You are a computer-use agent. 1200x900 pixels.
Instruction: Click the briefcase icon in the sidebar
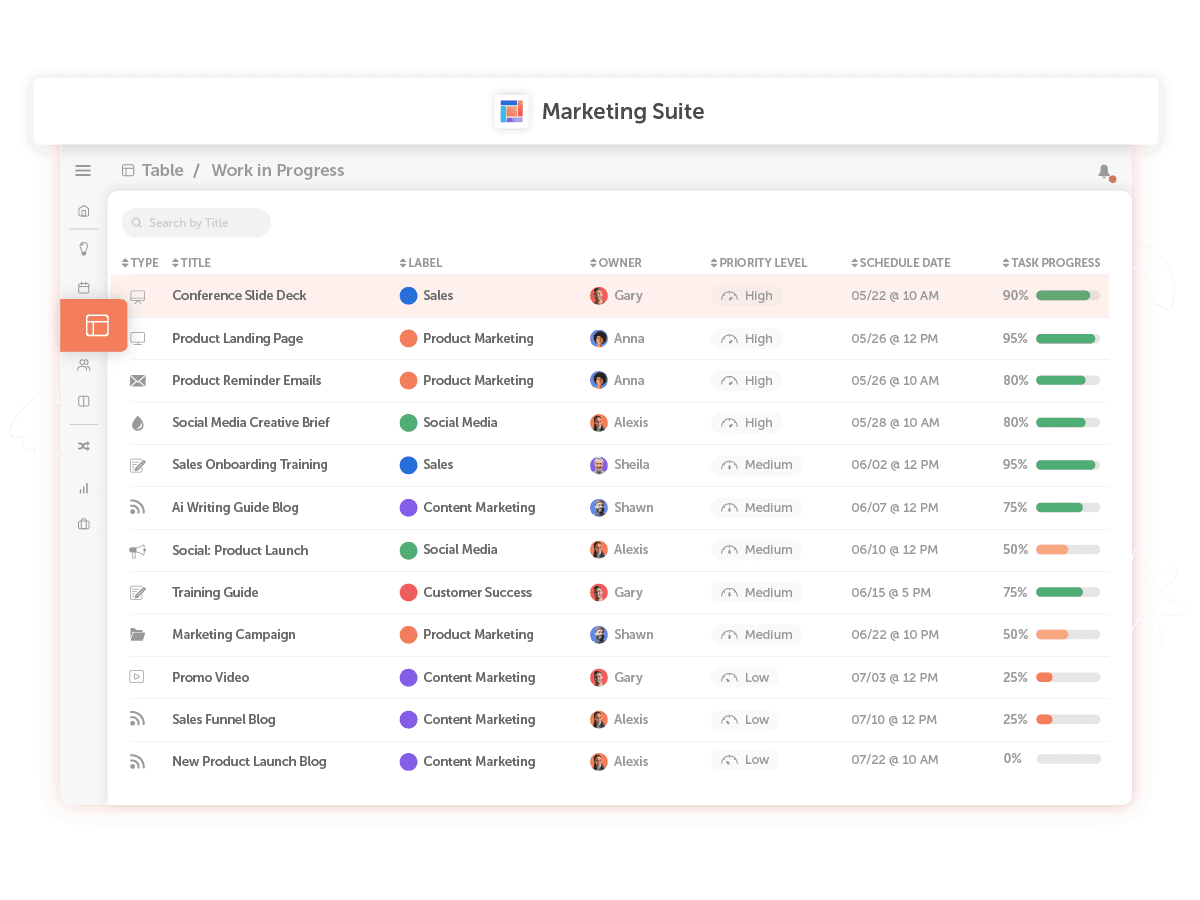pyautogui.click(x=84, y=524)
